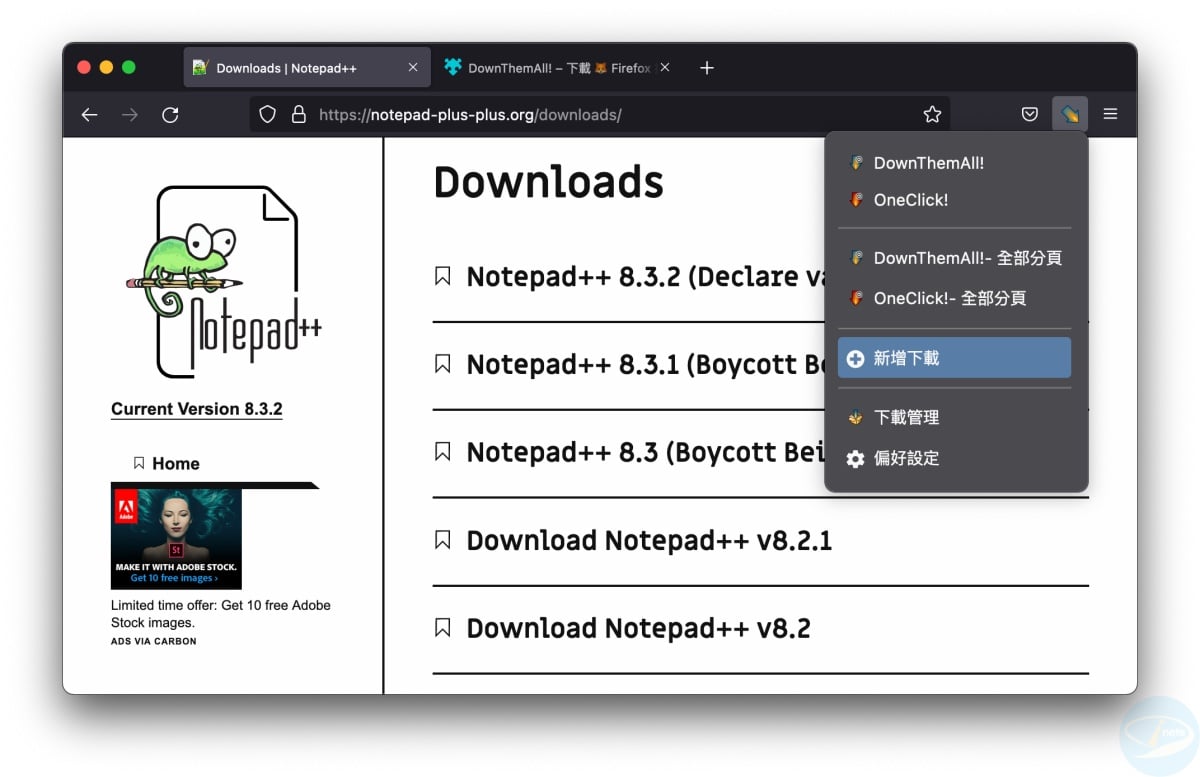Open the DownThemAll! extension toolbar icon
Viewport: 1200px width, 777px height.
point(1069,113)
